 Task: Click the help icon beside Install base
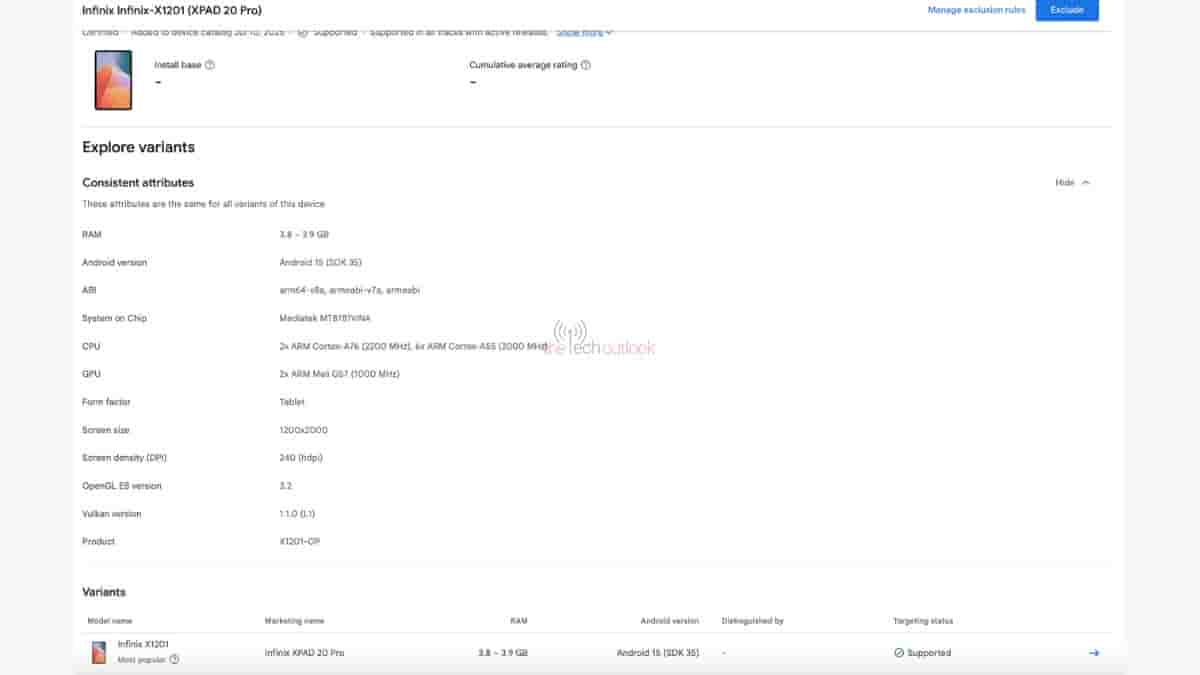click(x=210, y=65)
